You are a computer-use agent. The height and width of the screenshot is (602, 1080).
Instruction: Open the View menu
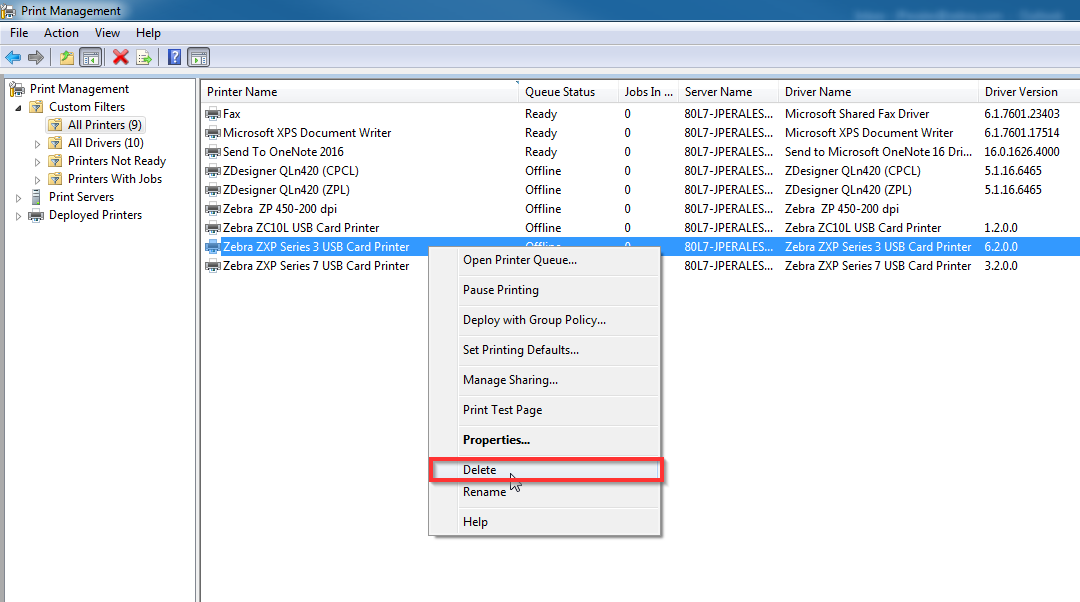point(107,33)
